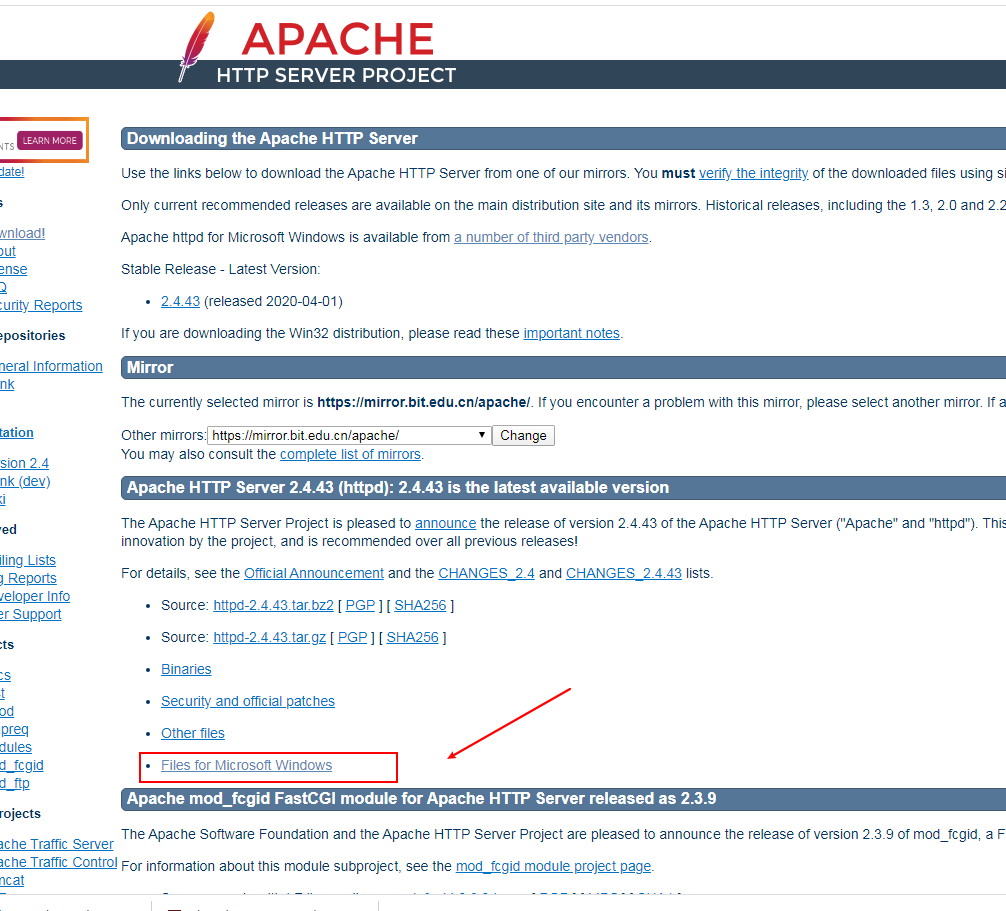Download httpd-2.4.43.tar.bz2 source
Screen dimensions: 1006x911
click(273, 606)
